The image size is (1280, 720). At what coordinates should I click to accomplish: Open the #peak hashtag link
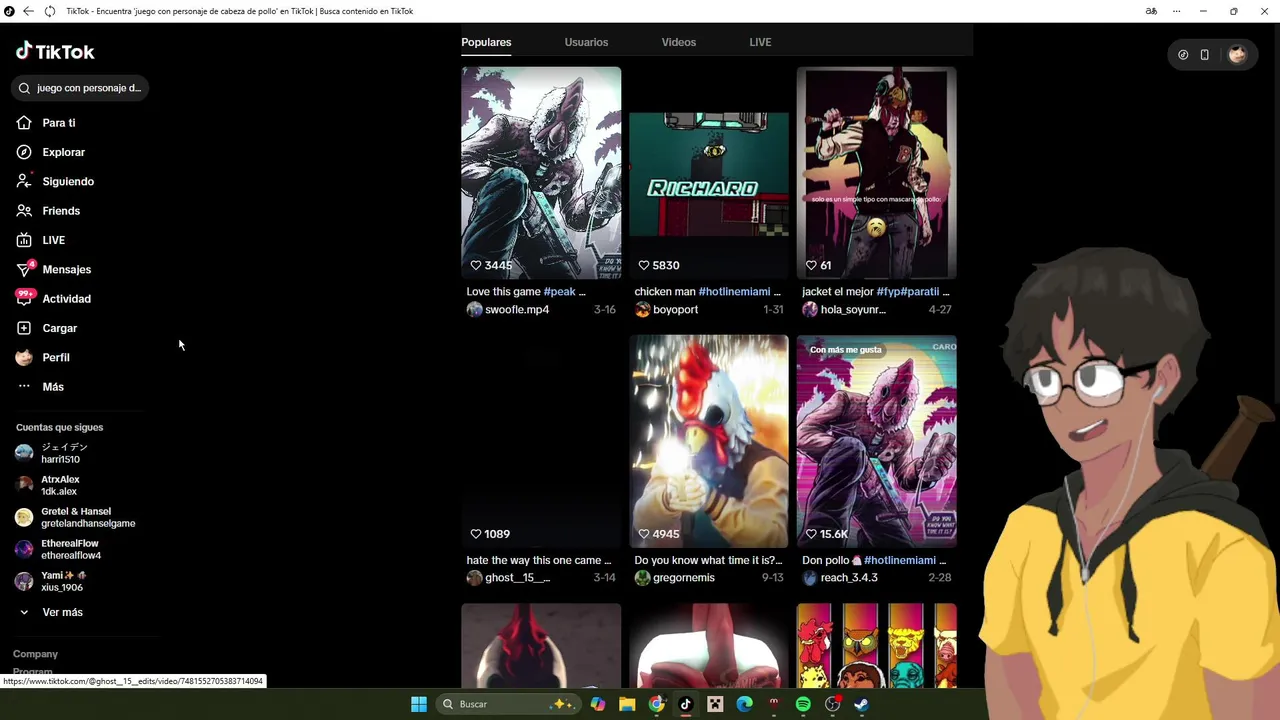pos(560,291)
